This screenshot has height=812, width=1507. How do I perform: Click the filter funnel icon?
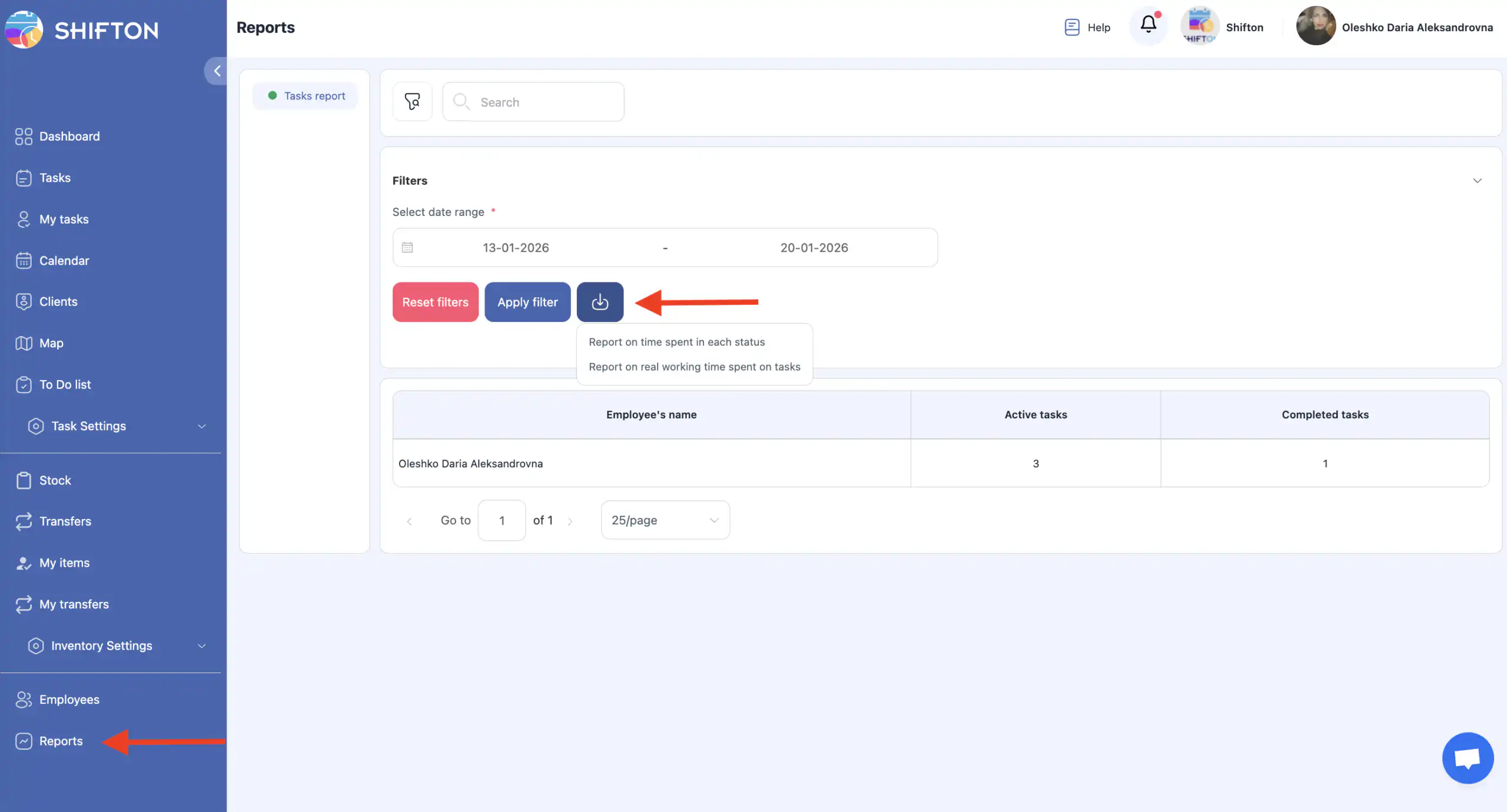[x=412, y=102]
